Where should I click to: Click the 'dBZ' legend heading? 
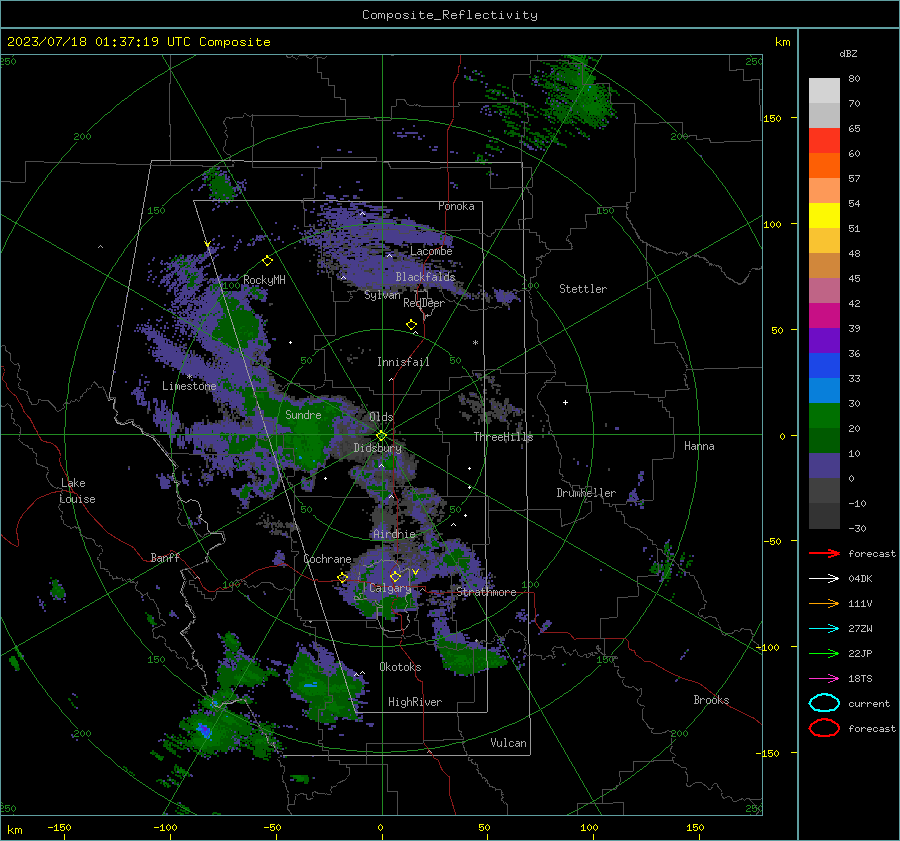[848, 53]
